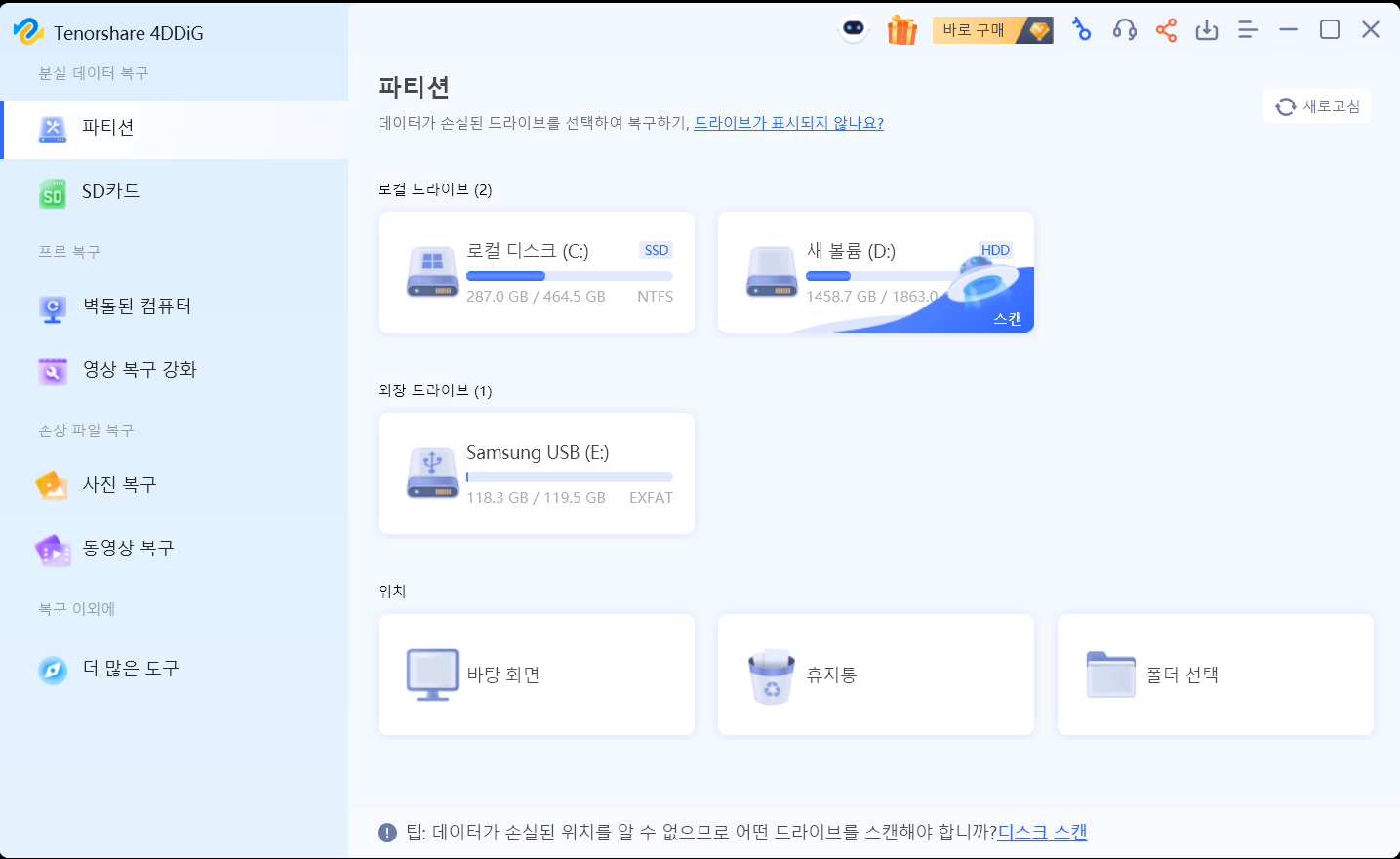Click the D: drive usage bar
This screenshot has width=1400, height=859.
point(878,276)
